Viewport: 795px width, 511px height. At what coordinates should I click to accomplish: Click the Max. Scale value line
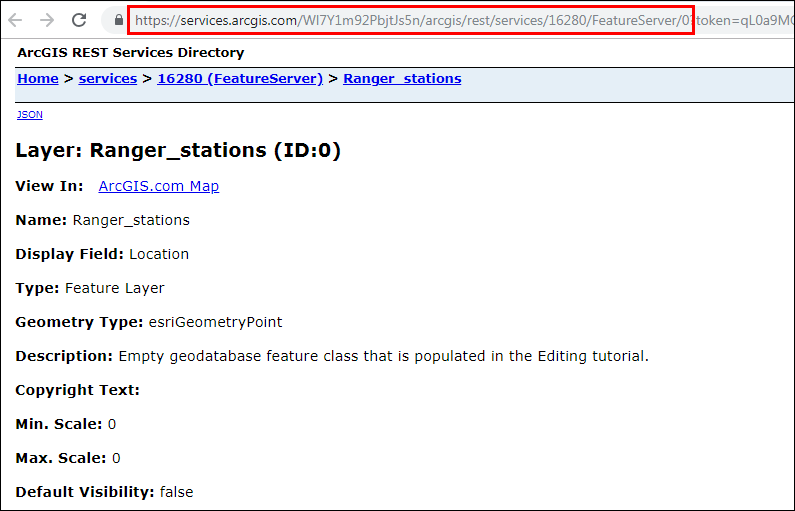(68, 458)
